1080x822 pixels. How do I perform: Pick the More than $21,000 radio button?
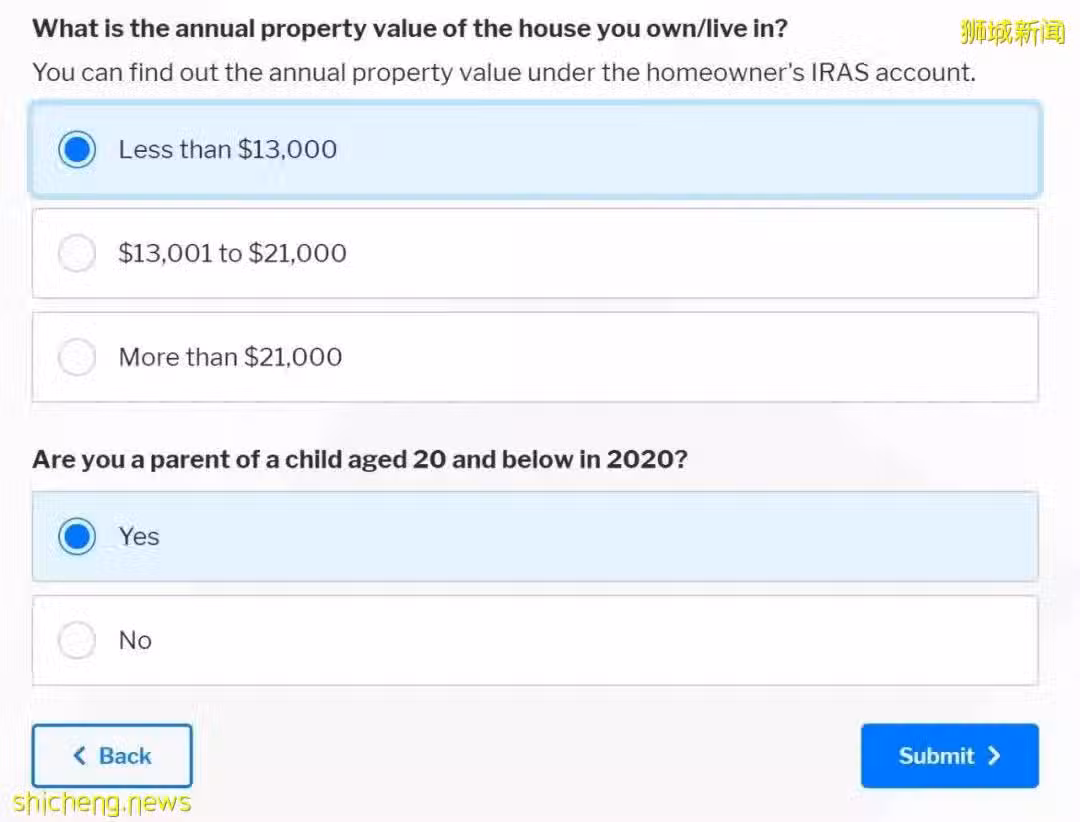[76, 357]
